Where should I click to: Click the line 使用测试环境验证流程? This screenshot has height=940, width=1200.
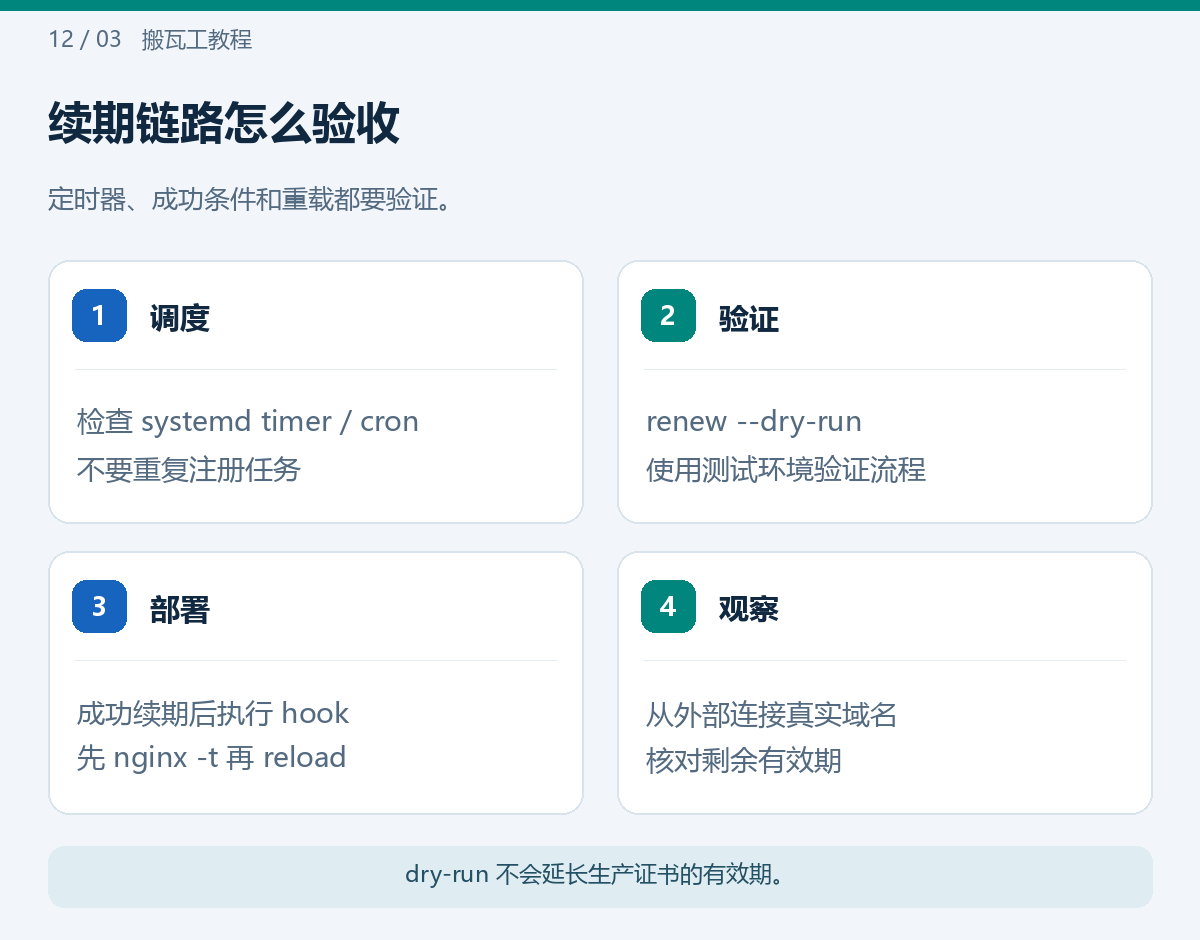[x=786, y=470]
